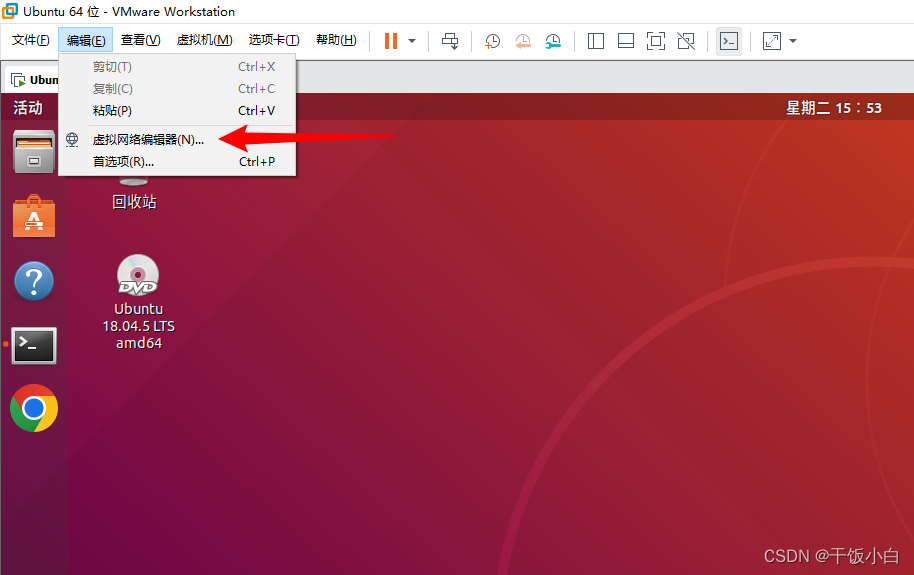Image resolution: width=914 pixels, height=575 pixels.
Task: Close the 编辑(E) menu
Action: pos(86,40)
